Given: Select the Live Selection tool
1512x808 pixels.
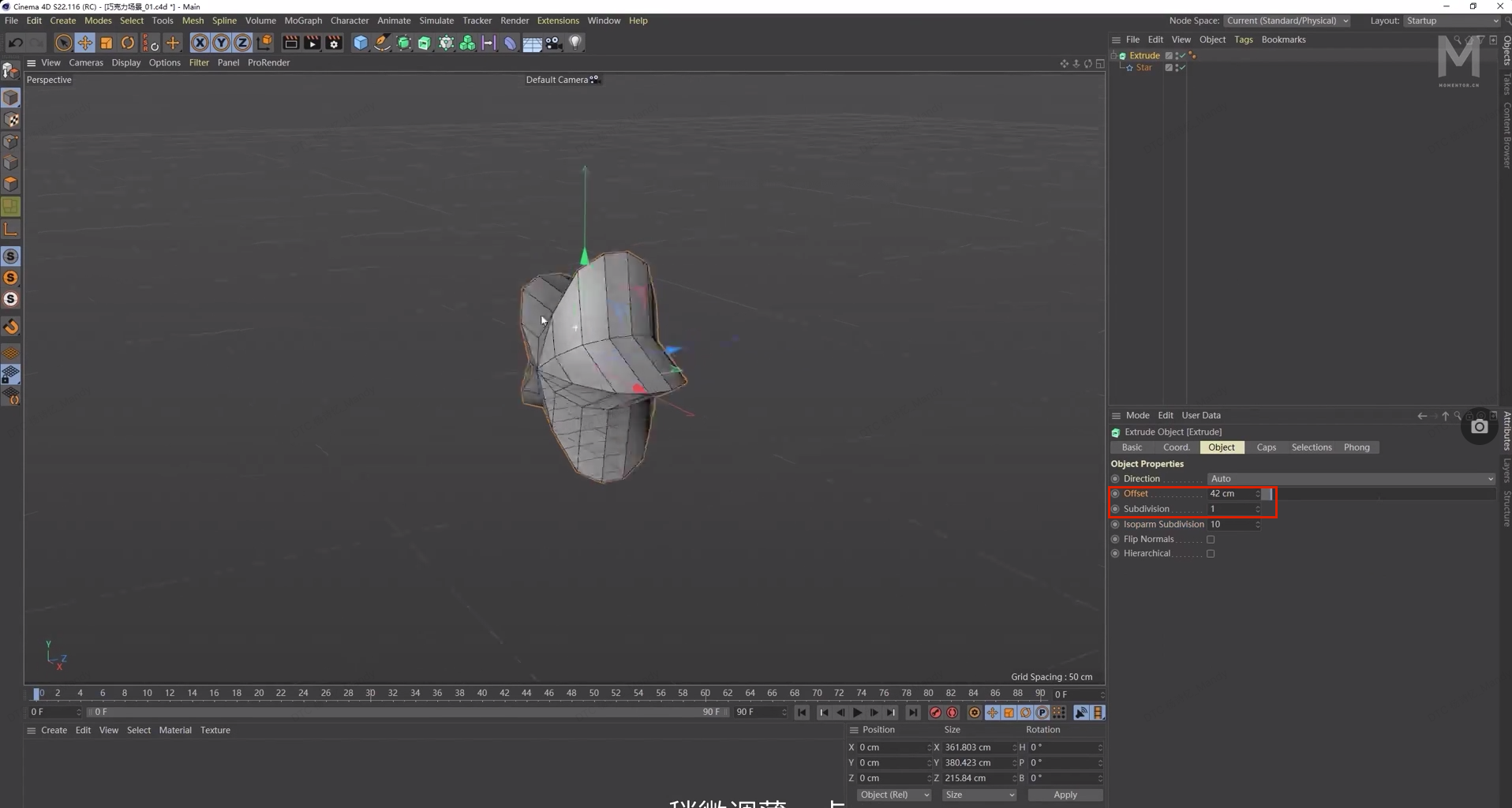Looking at the screenshot, I should 63,43.
